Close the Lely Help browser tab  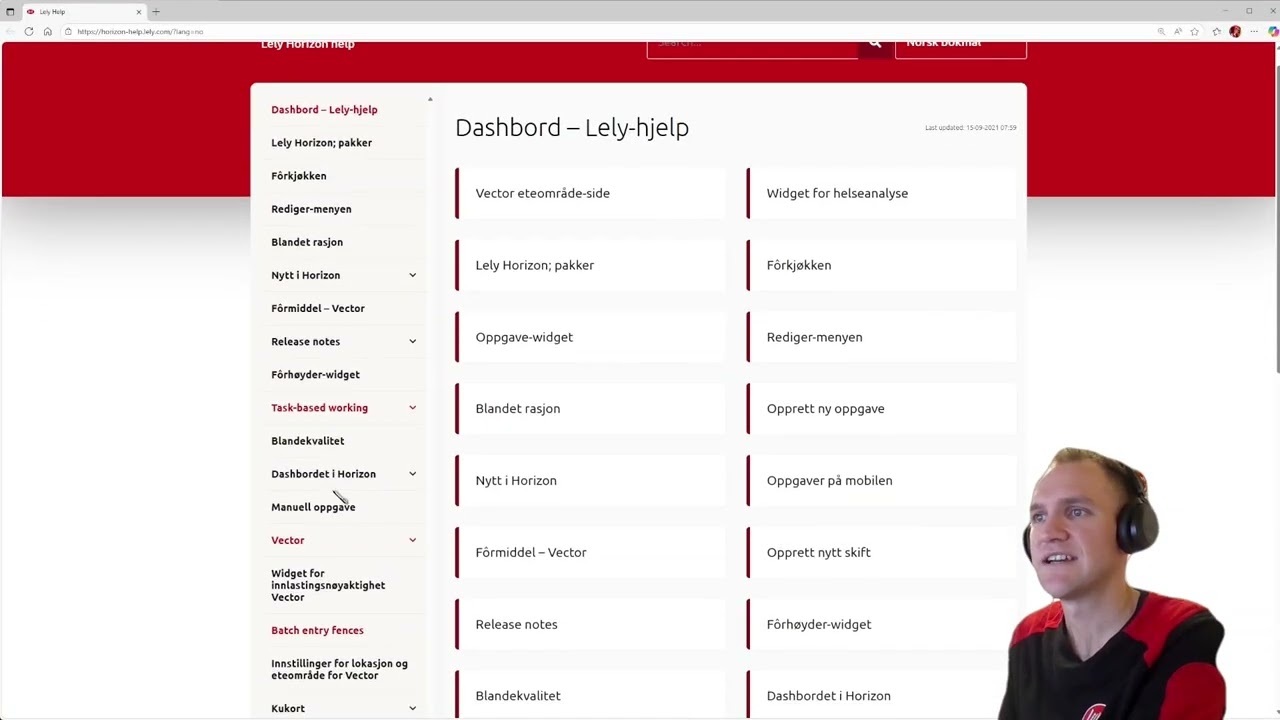coord(139,11)
